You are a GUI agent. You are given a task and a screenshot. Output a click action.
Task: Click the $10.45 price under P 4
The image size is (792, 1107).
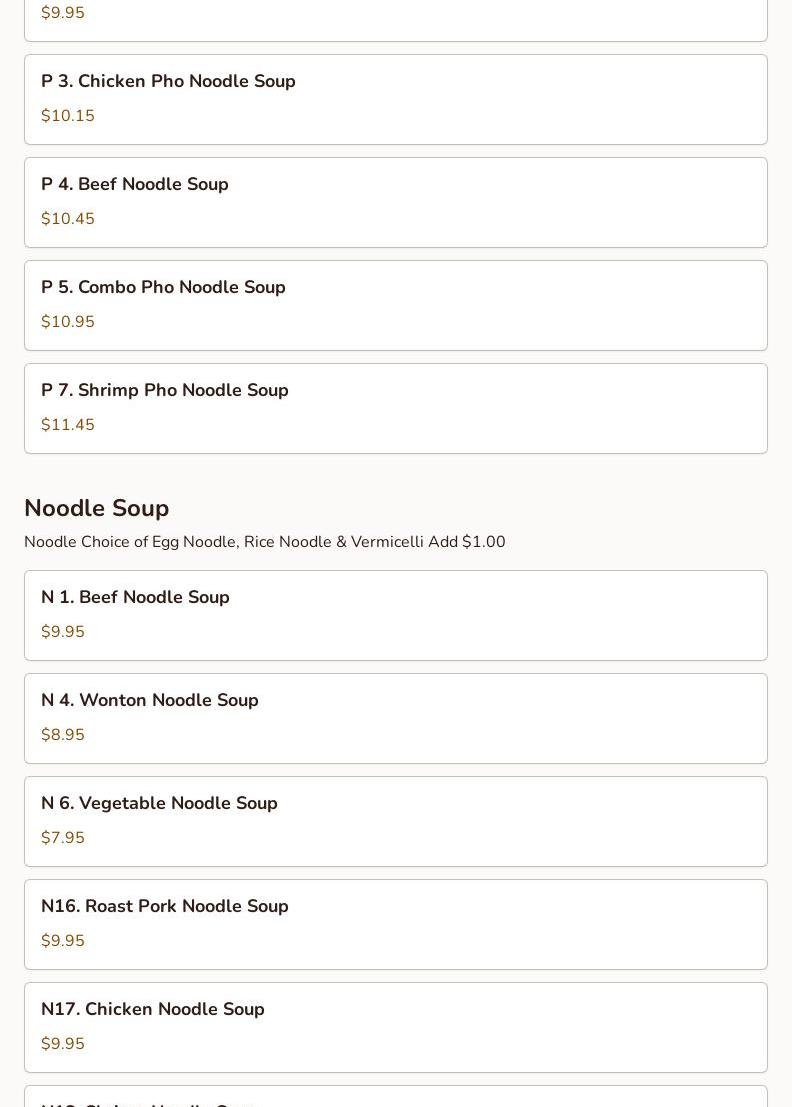point(68,219)
